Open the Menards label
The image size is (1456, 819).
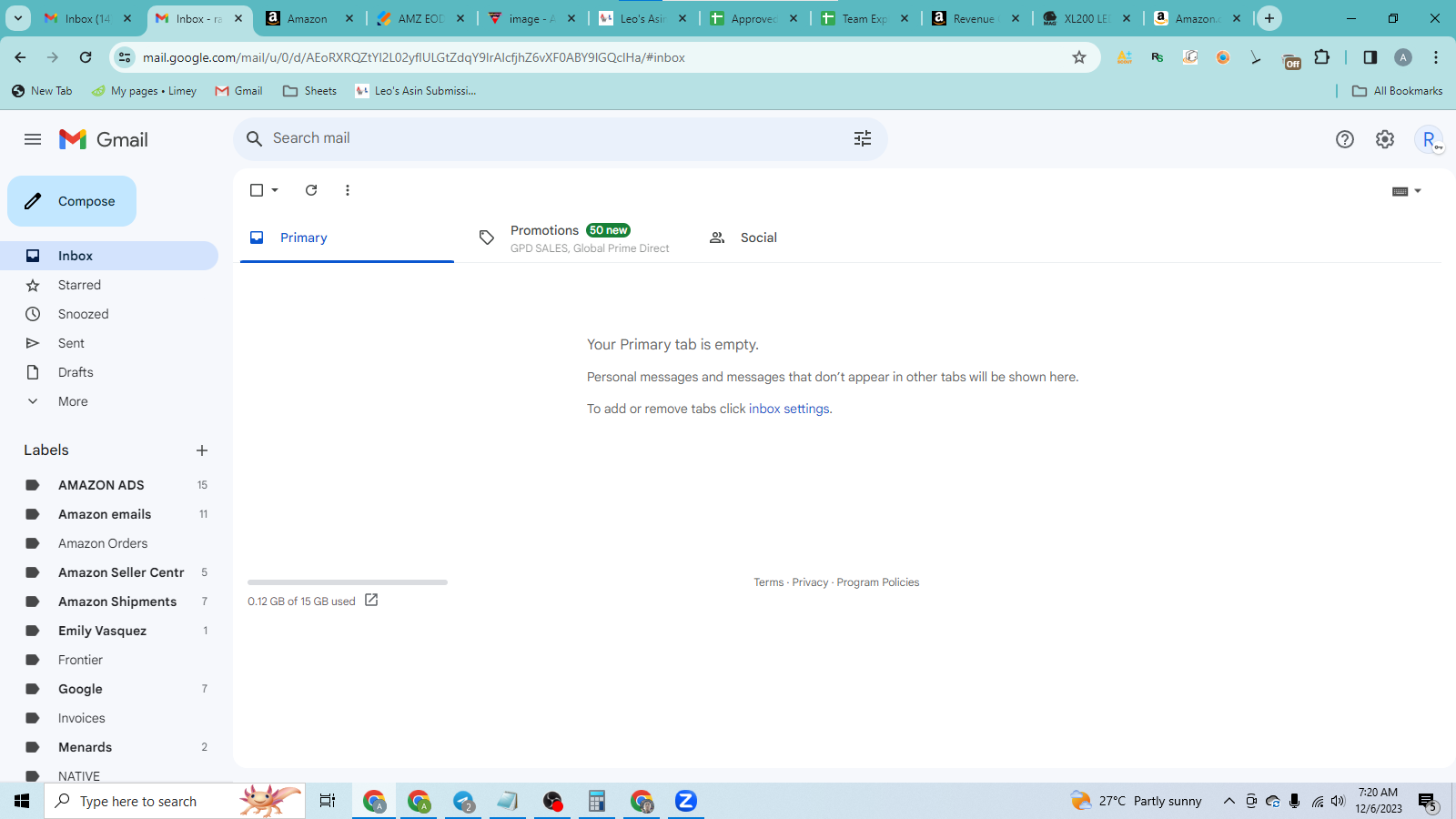point(109,747)
